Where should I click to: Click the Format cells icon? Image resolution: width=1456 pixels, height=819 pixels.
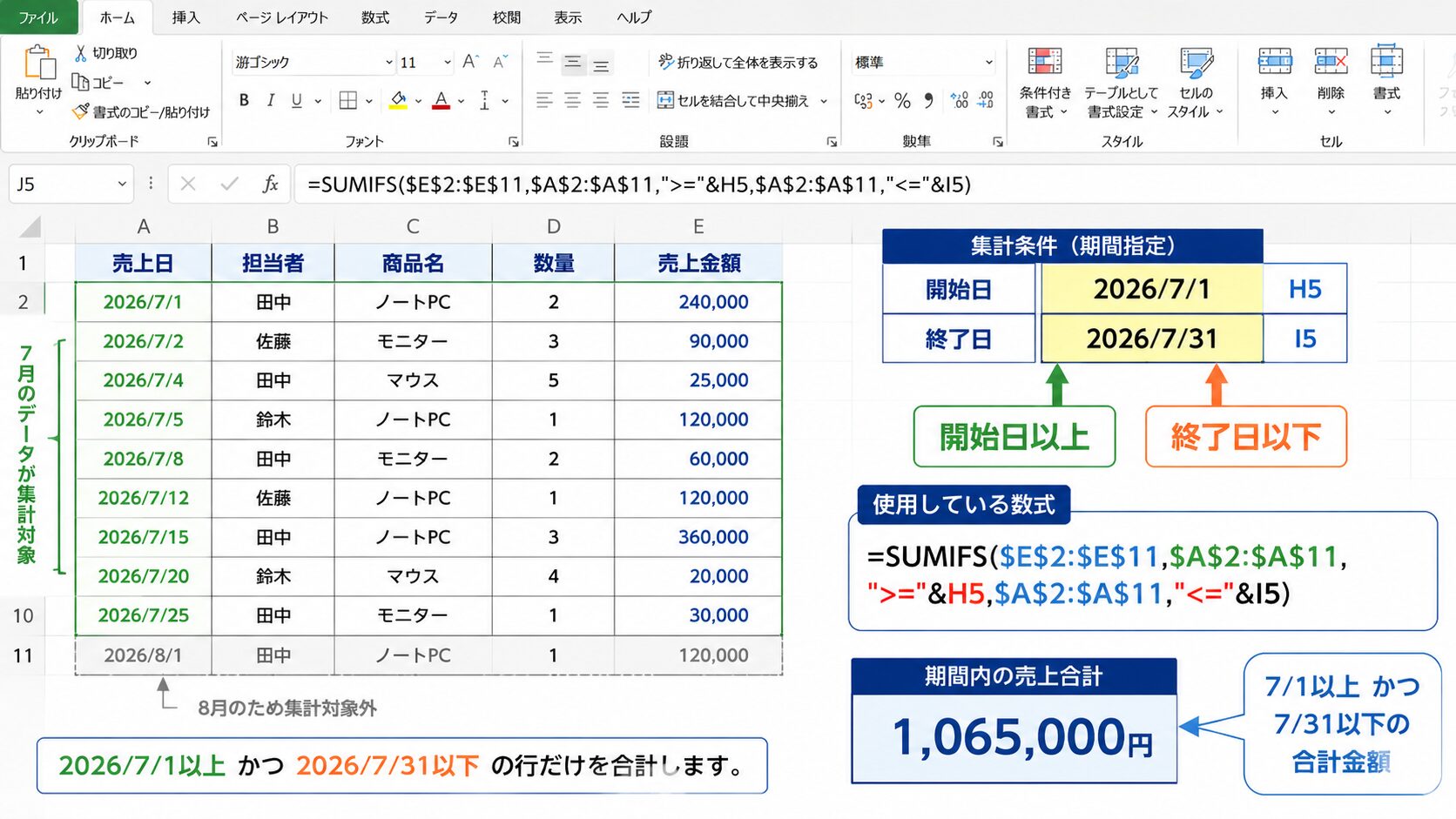[1386, 62]
